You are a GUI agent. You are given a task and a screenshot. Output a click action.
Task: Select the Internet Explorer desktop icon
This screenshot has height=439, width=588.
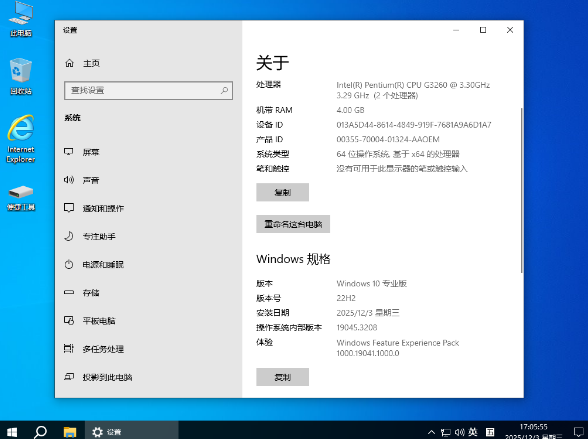pyautogui.click(x=21, y=139)
